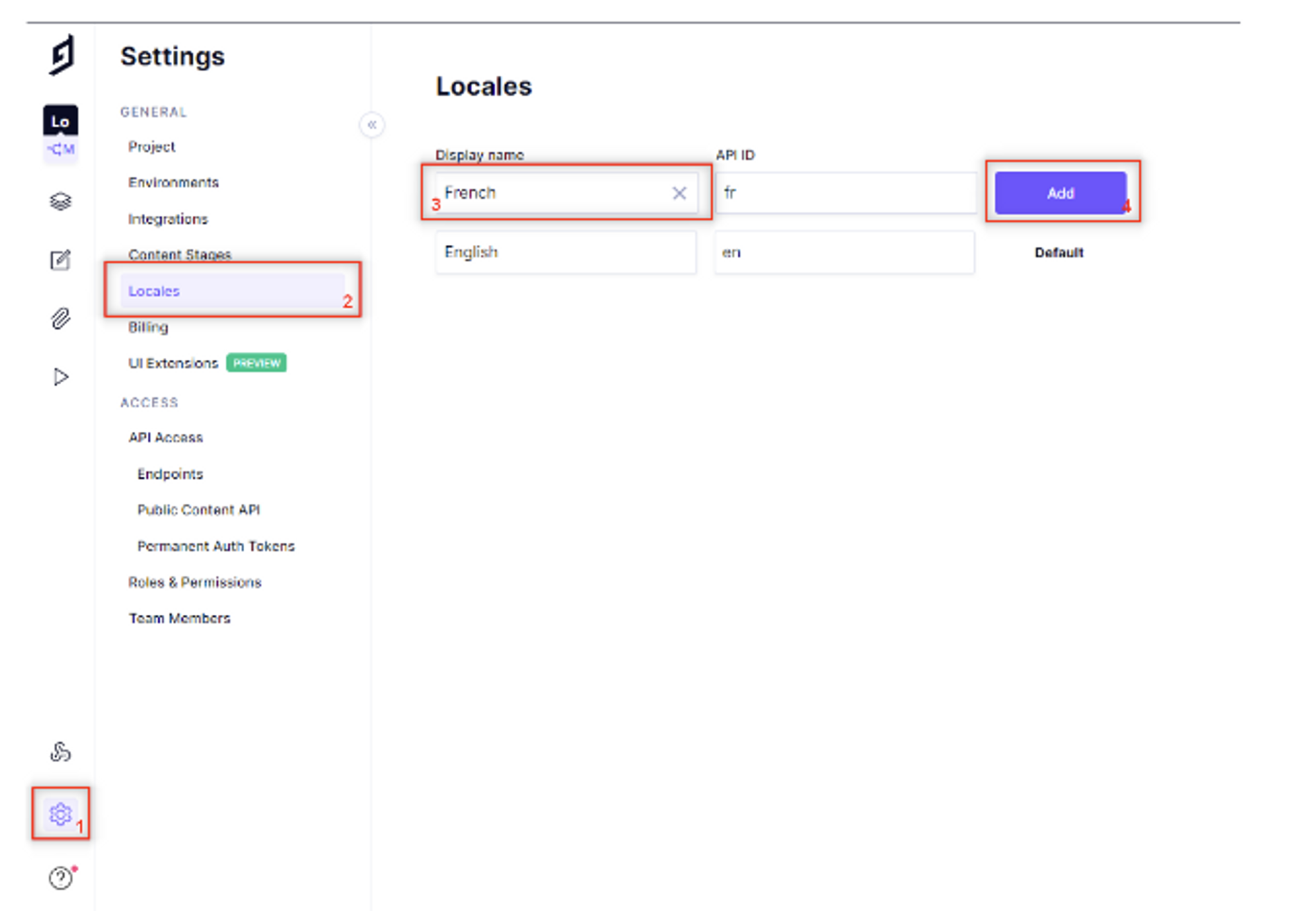Open the Environments settings page
The height and width of the screenshot is (911, 1316).
(173, 182)
